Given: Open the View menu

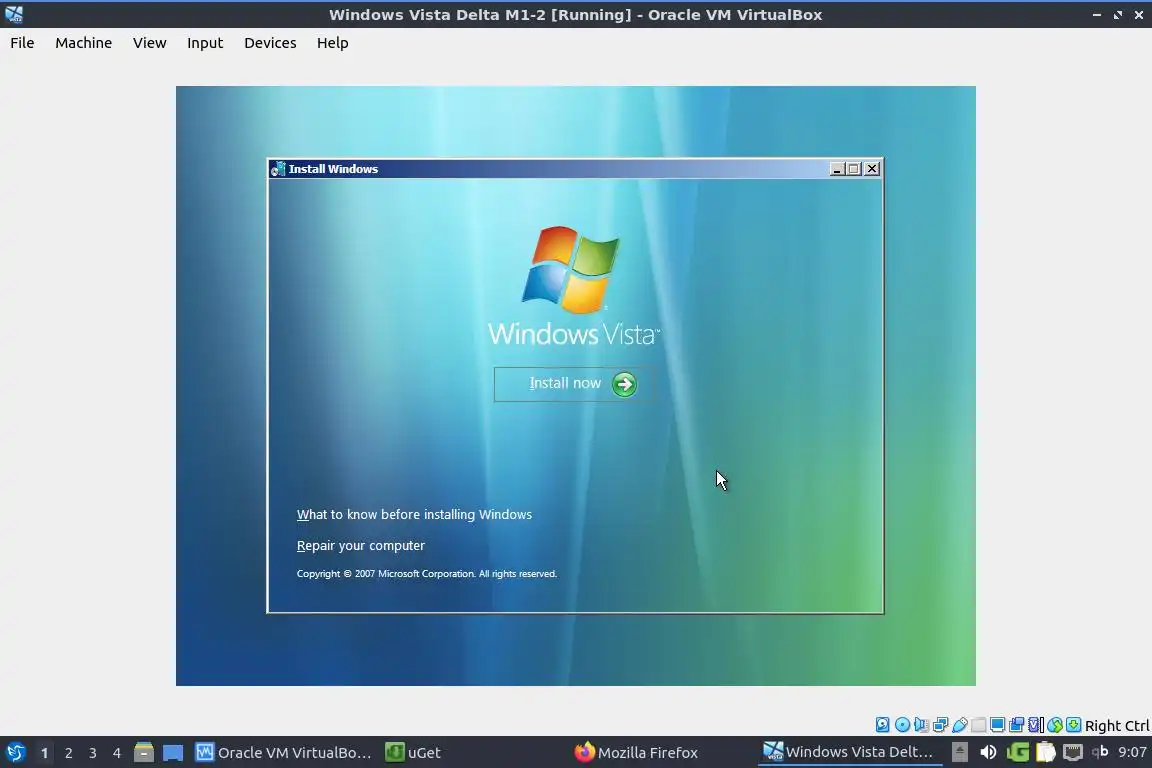Looking at the screenshot, I should tap(149, 43).
